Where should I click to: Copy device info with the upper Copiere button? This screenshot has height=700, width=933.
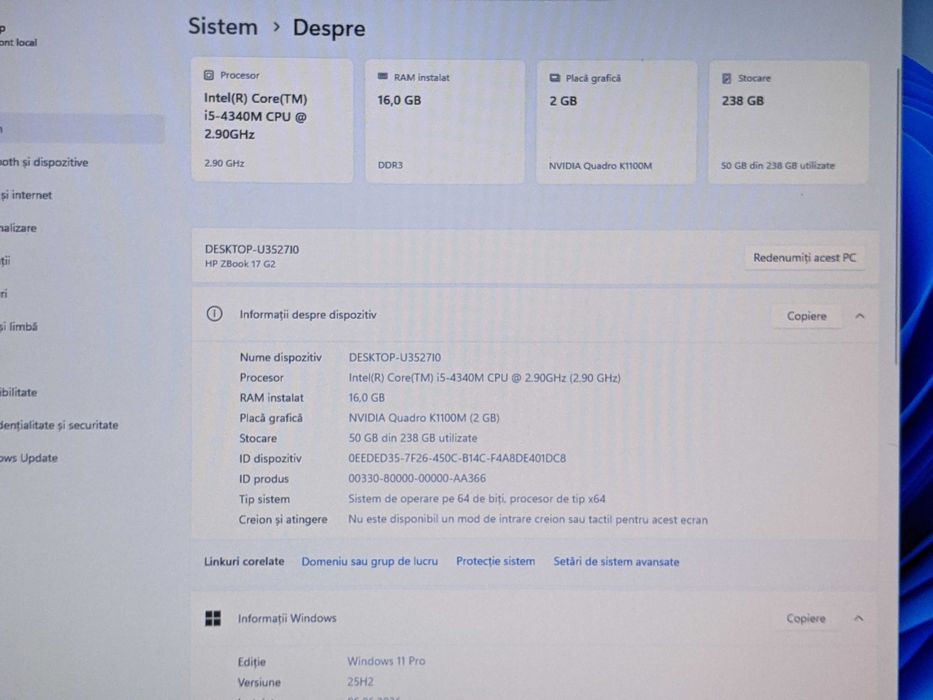(x=806, y=316)
